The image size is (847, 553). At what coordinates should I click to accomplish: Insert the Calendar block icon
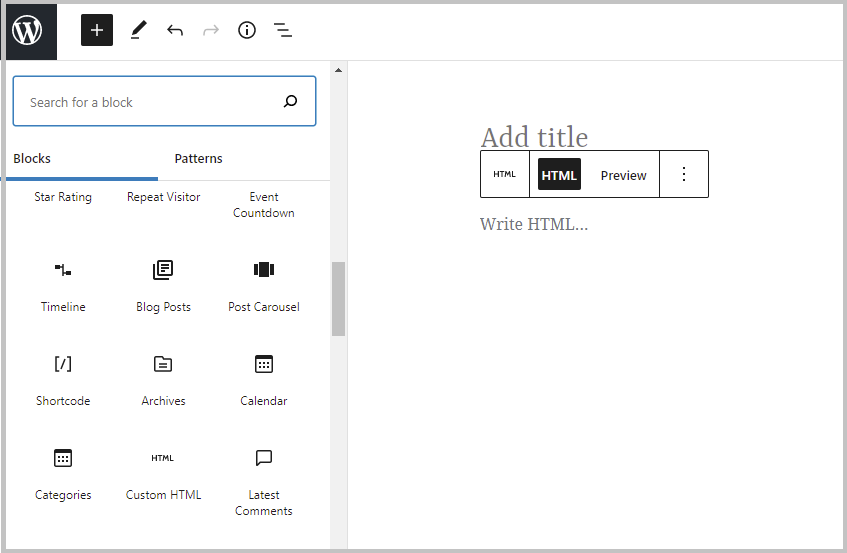264,364
